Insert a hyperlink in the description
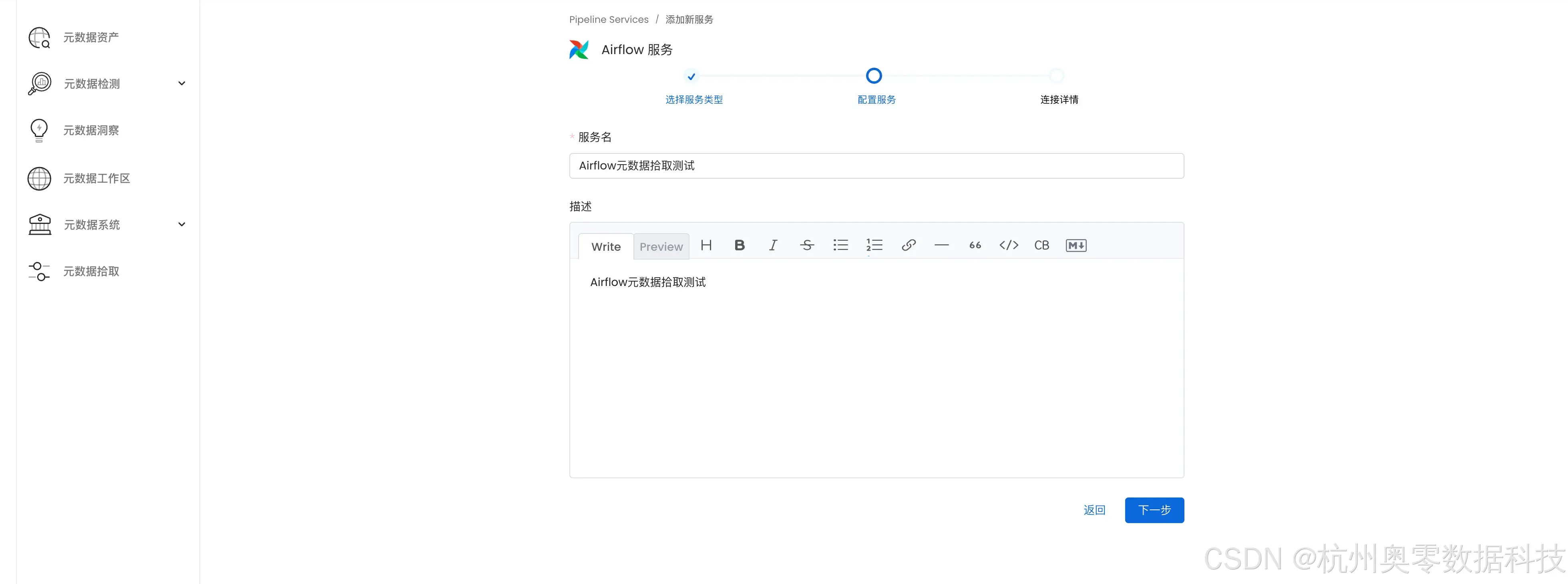Viewport: 1568px width, 584px height. [908, 246]
